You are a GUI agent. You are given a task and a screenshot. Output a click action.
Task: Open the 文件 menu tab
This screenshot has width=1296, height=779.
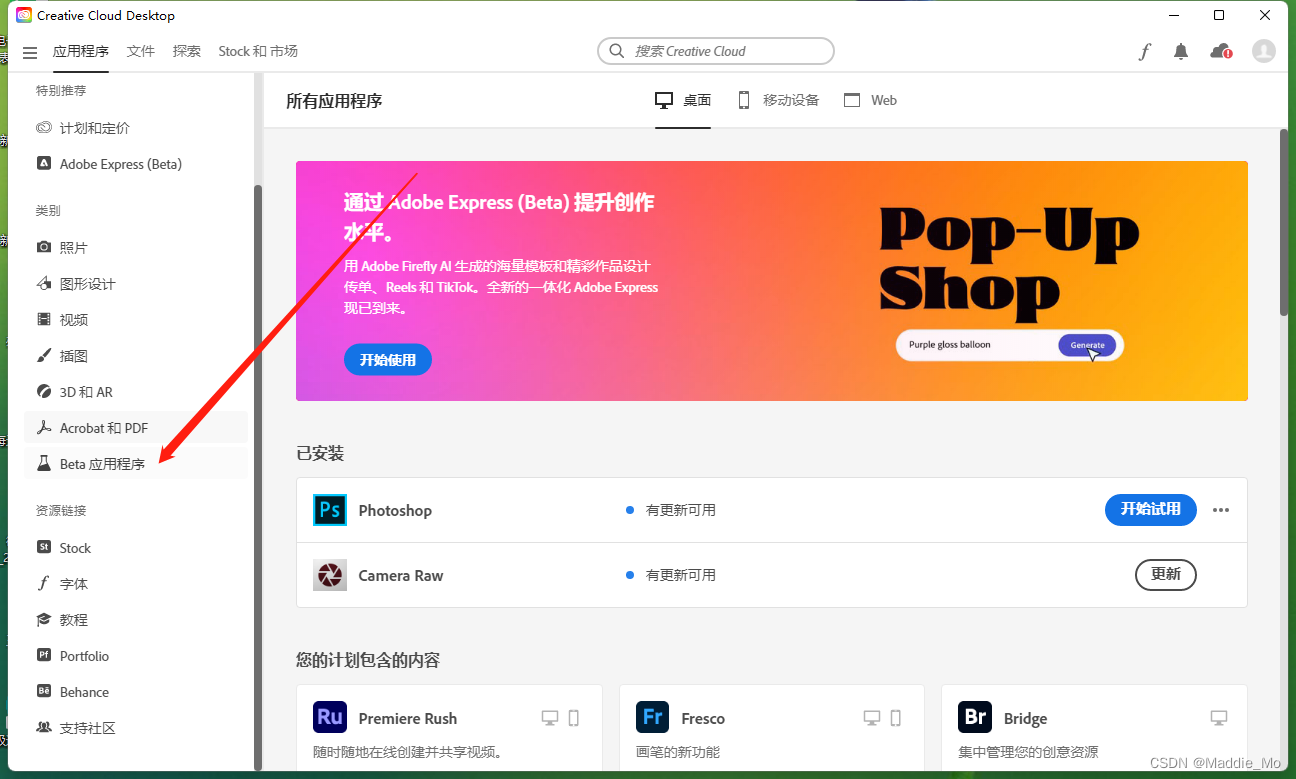(141, 51)
